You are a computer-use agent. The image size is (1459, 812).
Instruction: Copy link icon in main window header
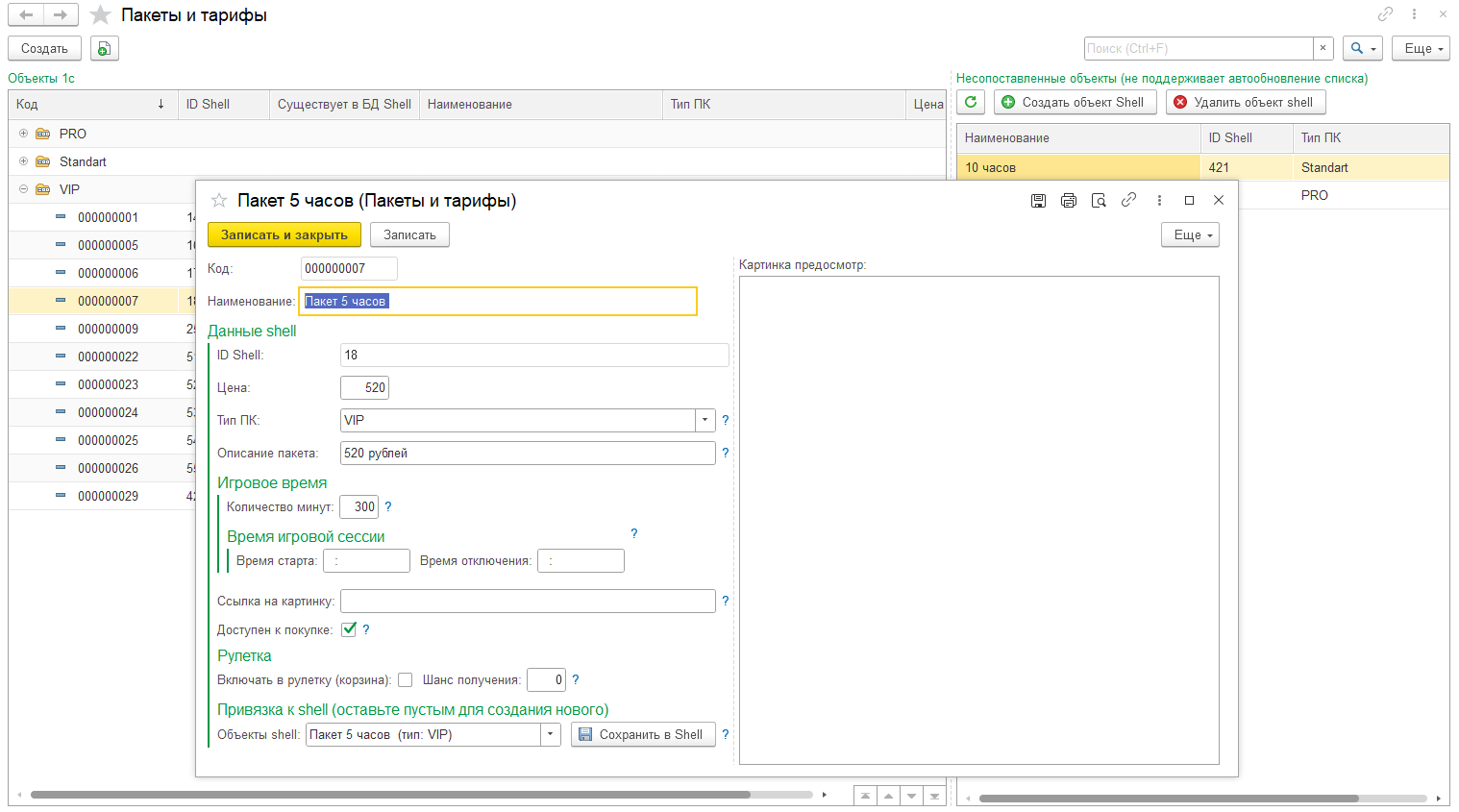[1385, 13]
